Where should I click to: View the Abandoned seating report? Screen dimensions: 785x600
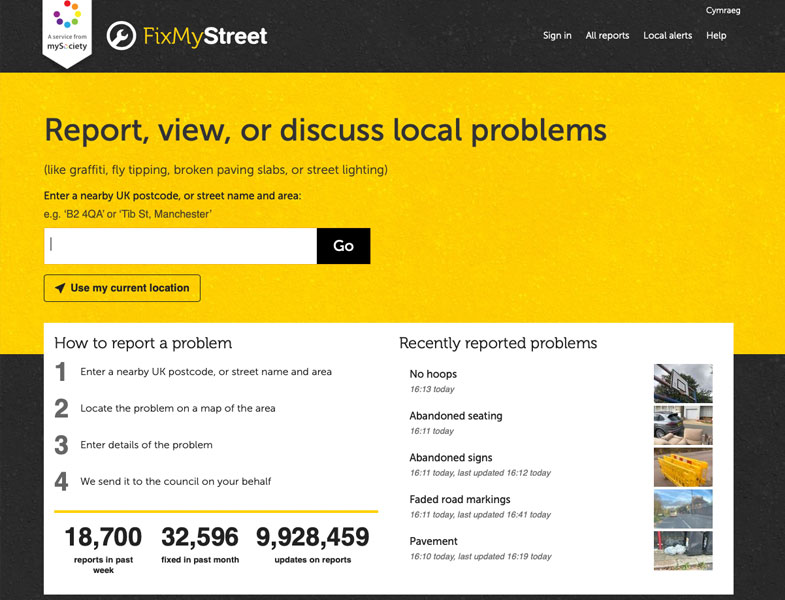click(455, 416)
